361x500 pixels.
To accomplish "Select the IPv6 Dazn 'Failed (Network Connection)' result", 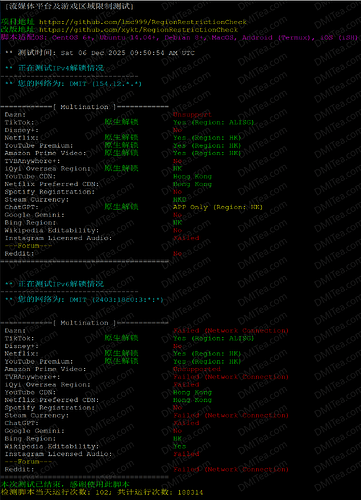I will tap(231, 331).
